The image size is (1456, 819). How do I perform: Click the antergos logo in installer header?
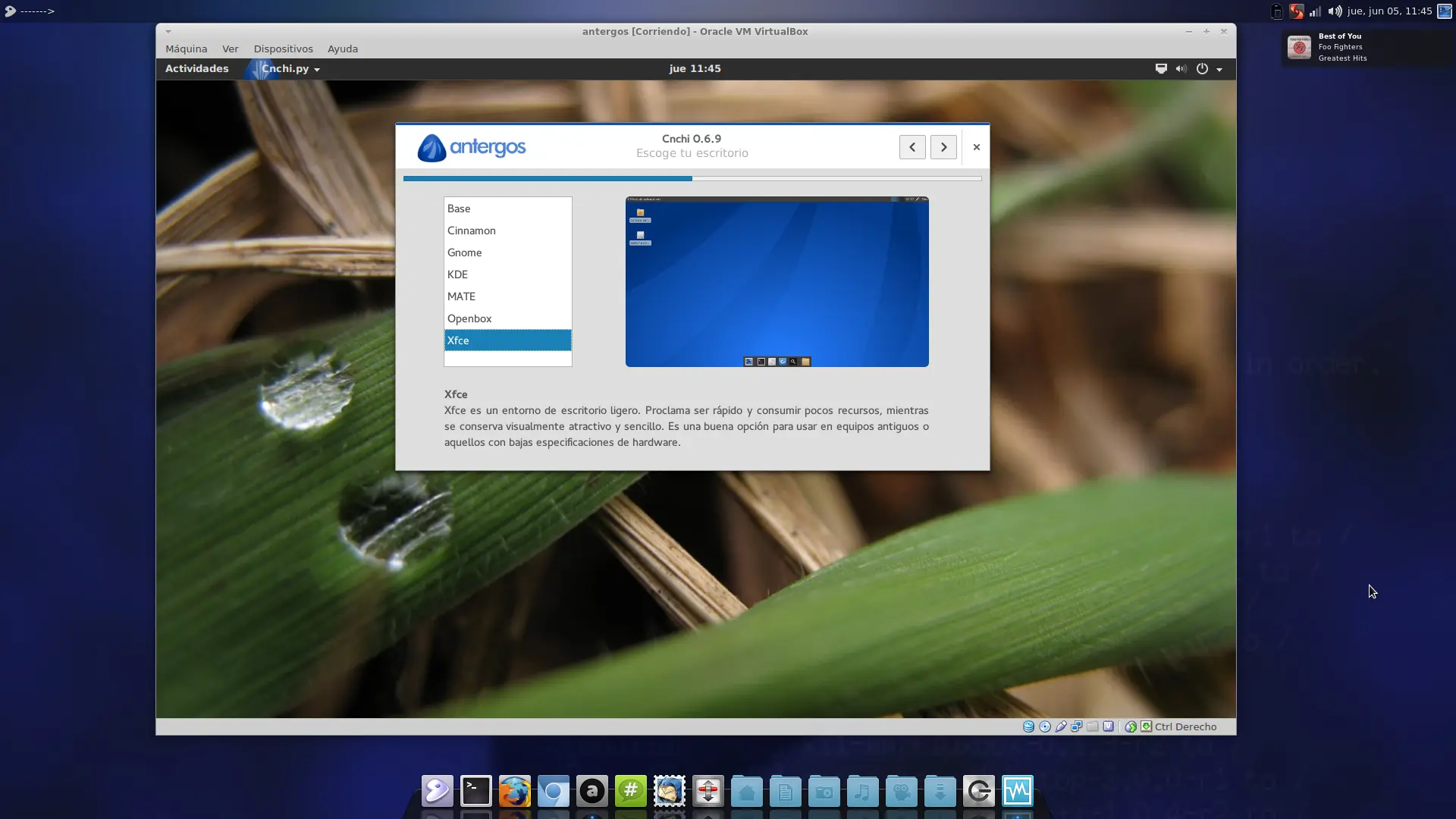pyautogui.click(x=471, y=147)
